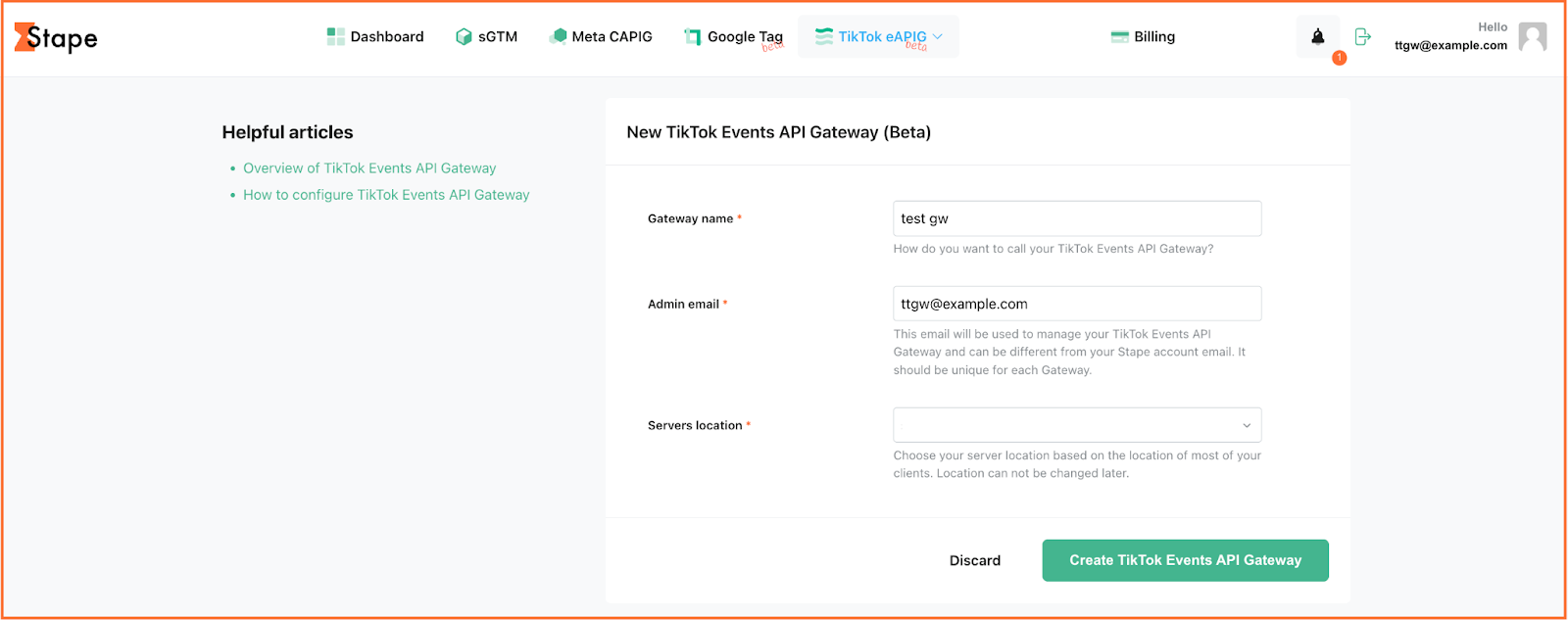This screenshot has width=1568, height=620.
Task: Open Overview of TikTok Events API Gateway article
Action: point(369,168)
